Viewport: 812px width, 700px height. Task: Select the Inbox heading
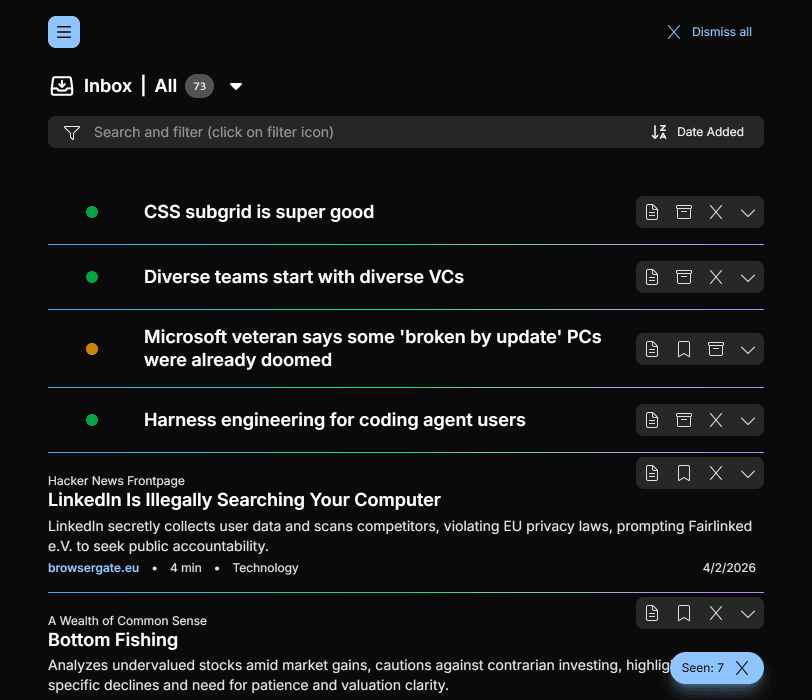[x=107, y=86]
